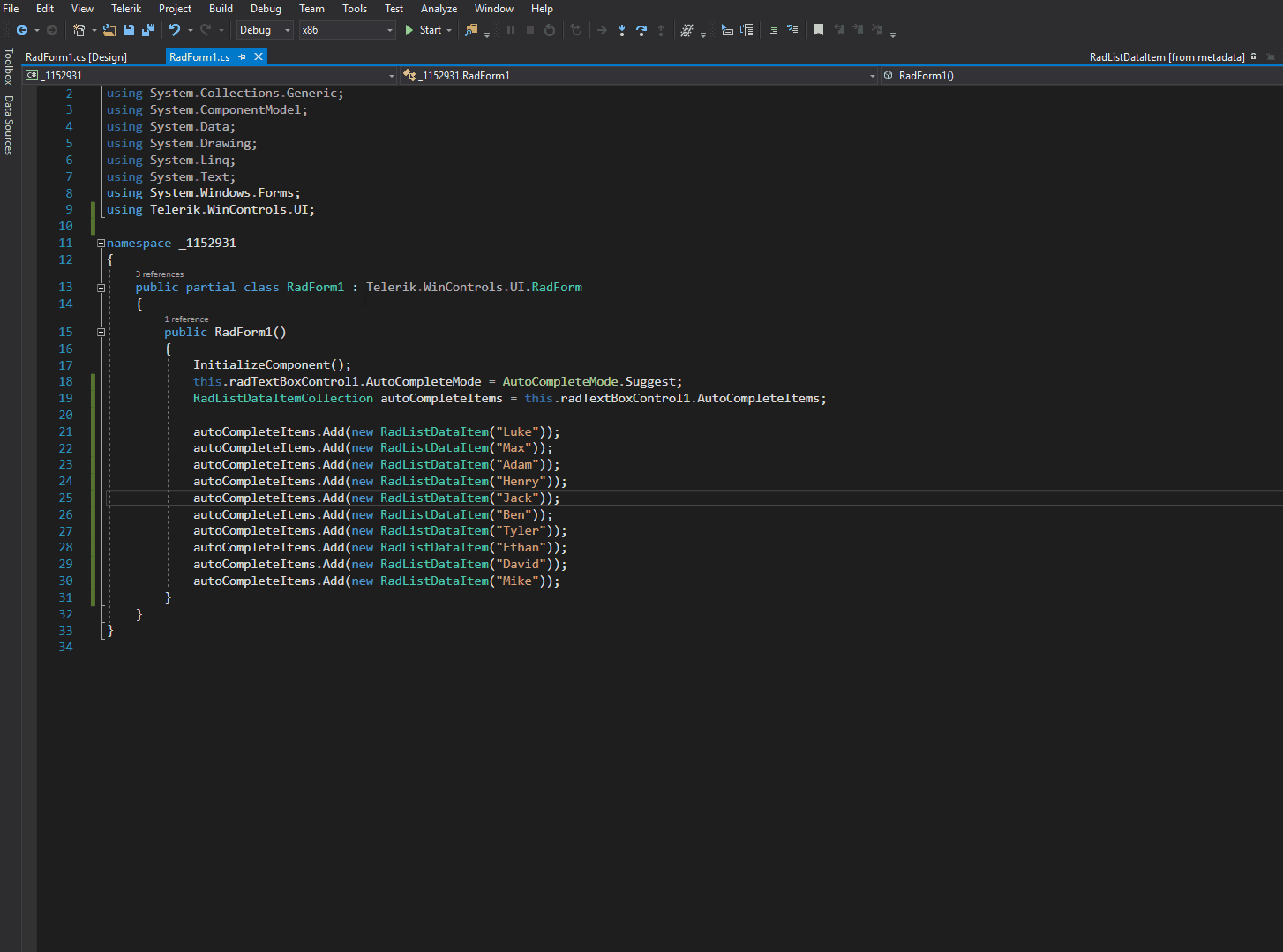Click the Step Over debug icon
This screenshot has height=952, width=1283.
pos(641,30)
